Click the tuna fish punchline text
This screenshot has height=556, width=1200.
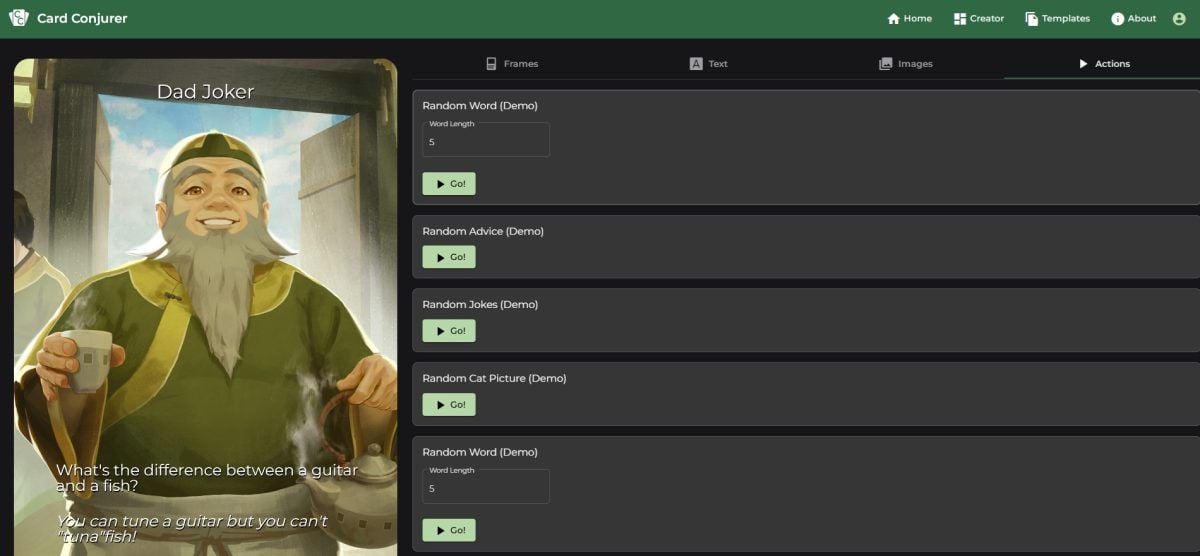click(x=191, y=529)
